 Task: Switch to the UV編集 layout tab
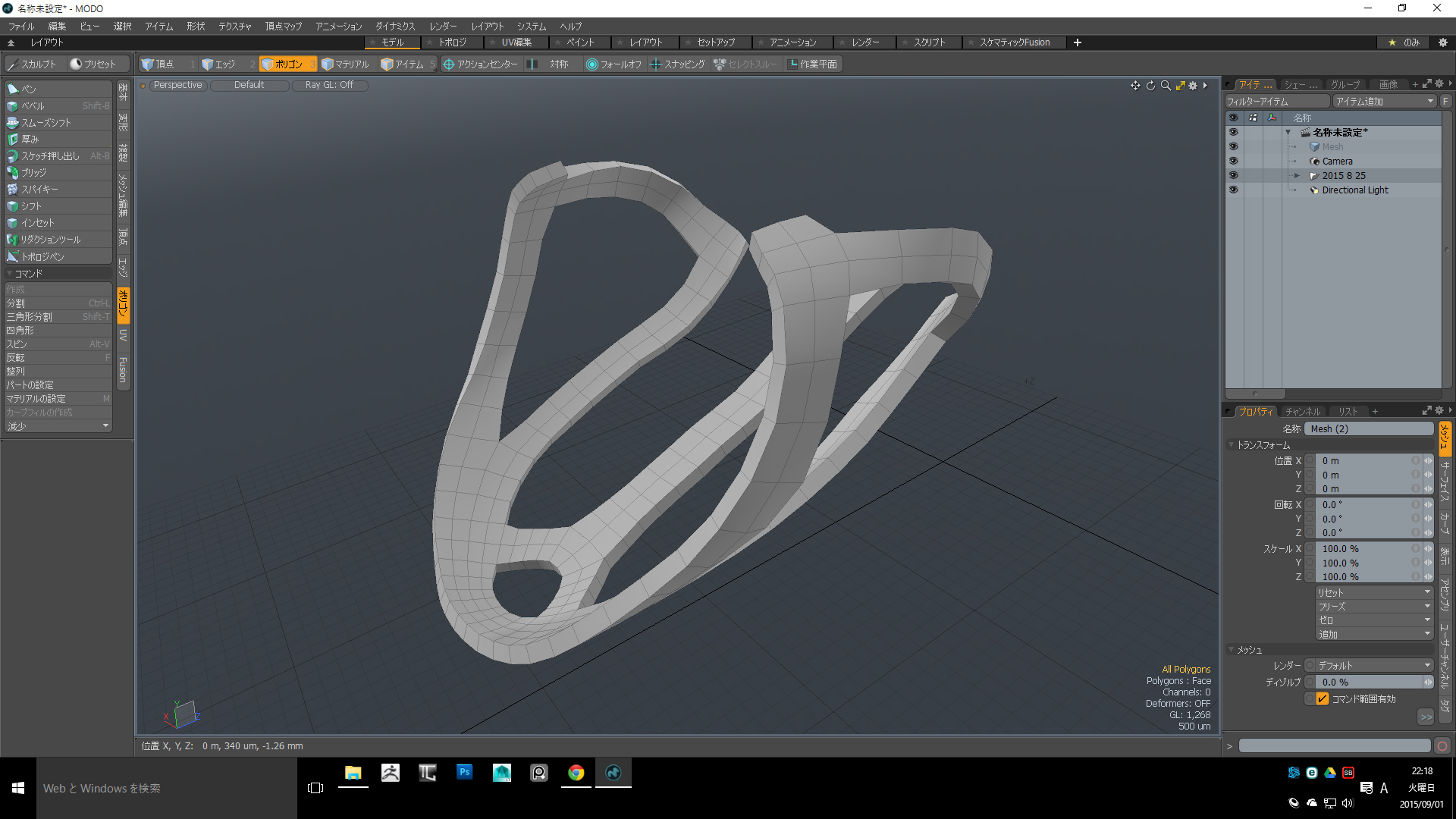click(x=516, y=42)
